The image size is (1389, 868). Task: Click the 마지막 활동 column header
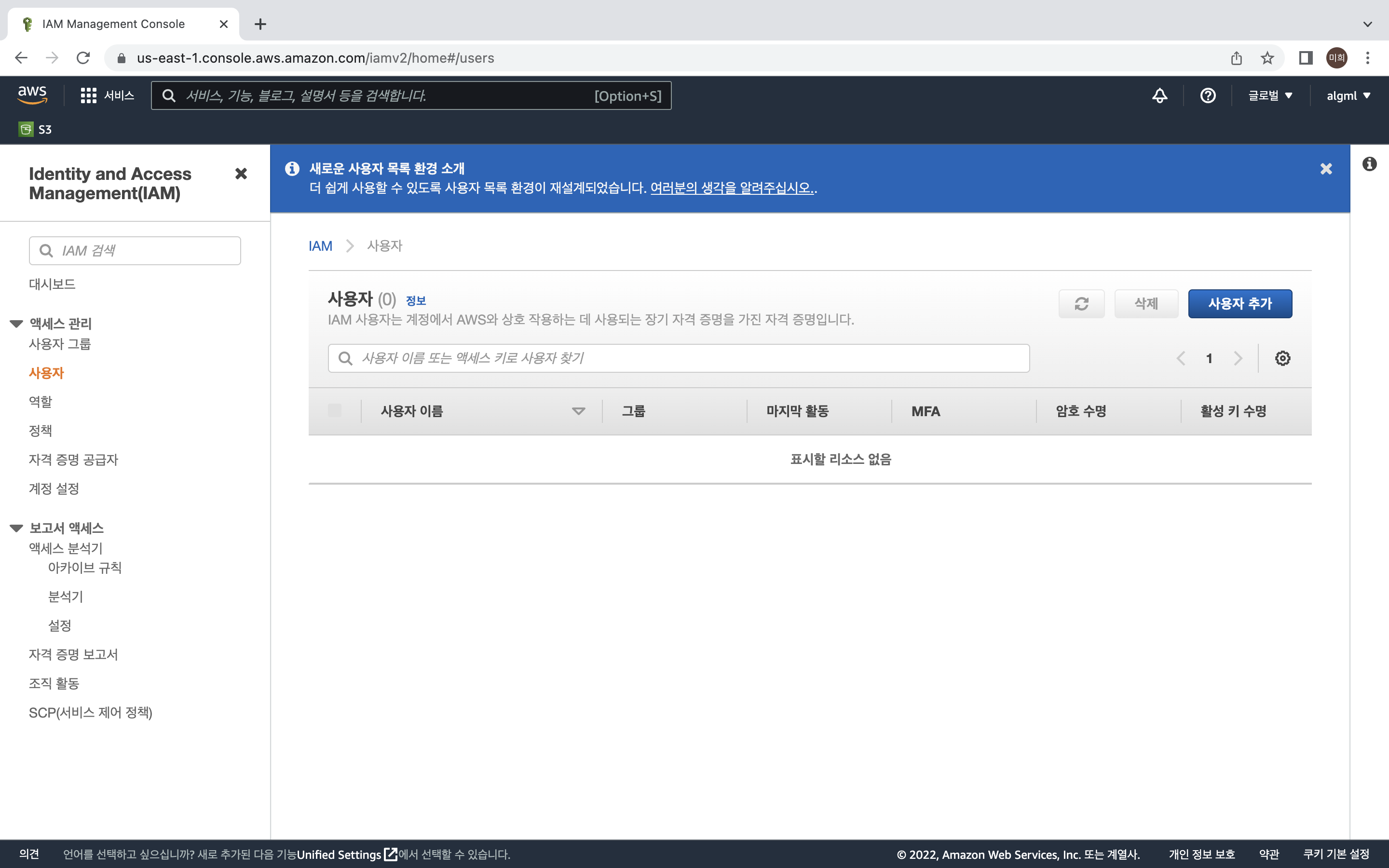(x=797, y=411)
